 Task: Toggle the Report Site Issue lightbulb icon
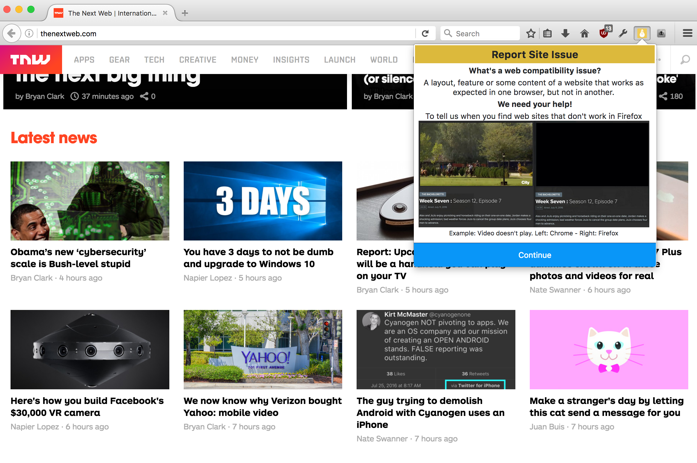pyautogui.click(x=642, y=33)
